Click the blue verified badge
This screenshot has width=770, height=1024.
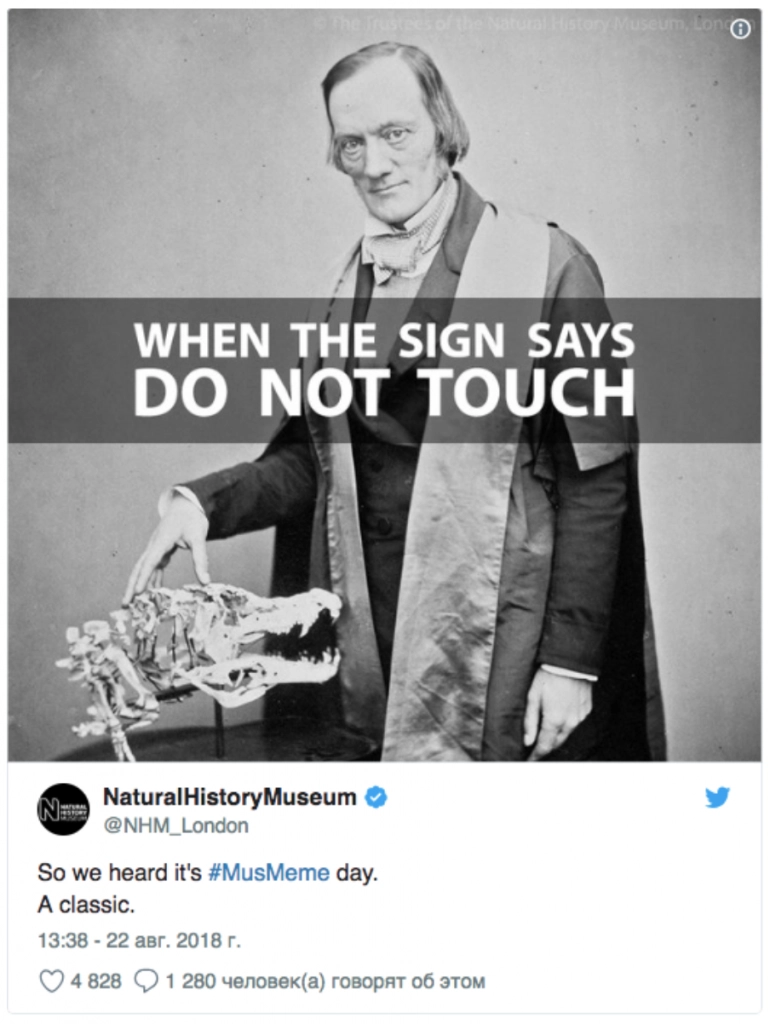[376, 797]
